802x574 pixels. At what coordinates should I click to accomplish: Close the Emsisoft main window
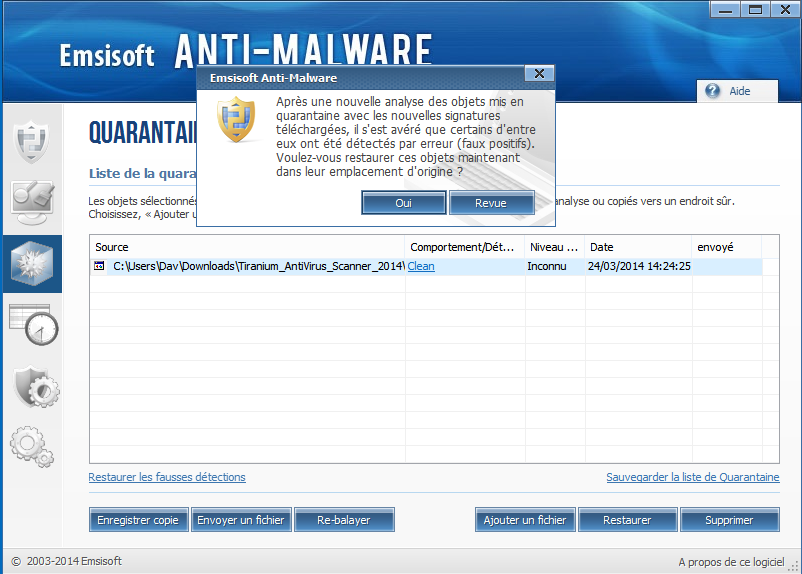click(785, 10)
